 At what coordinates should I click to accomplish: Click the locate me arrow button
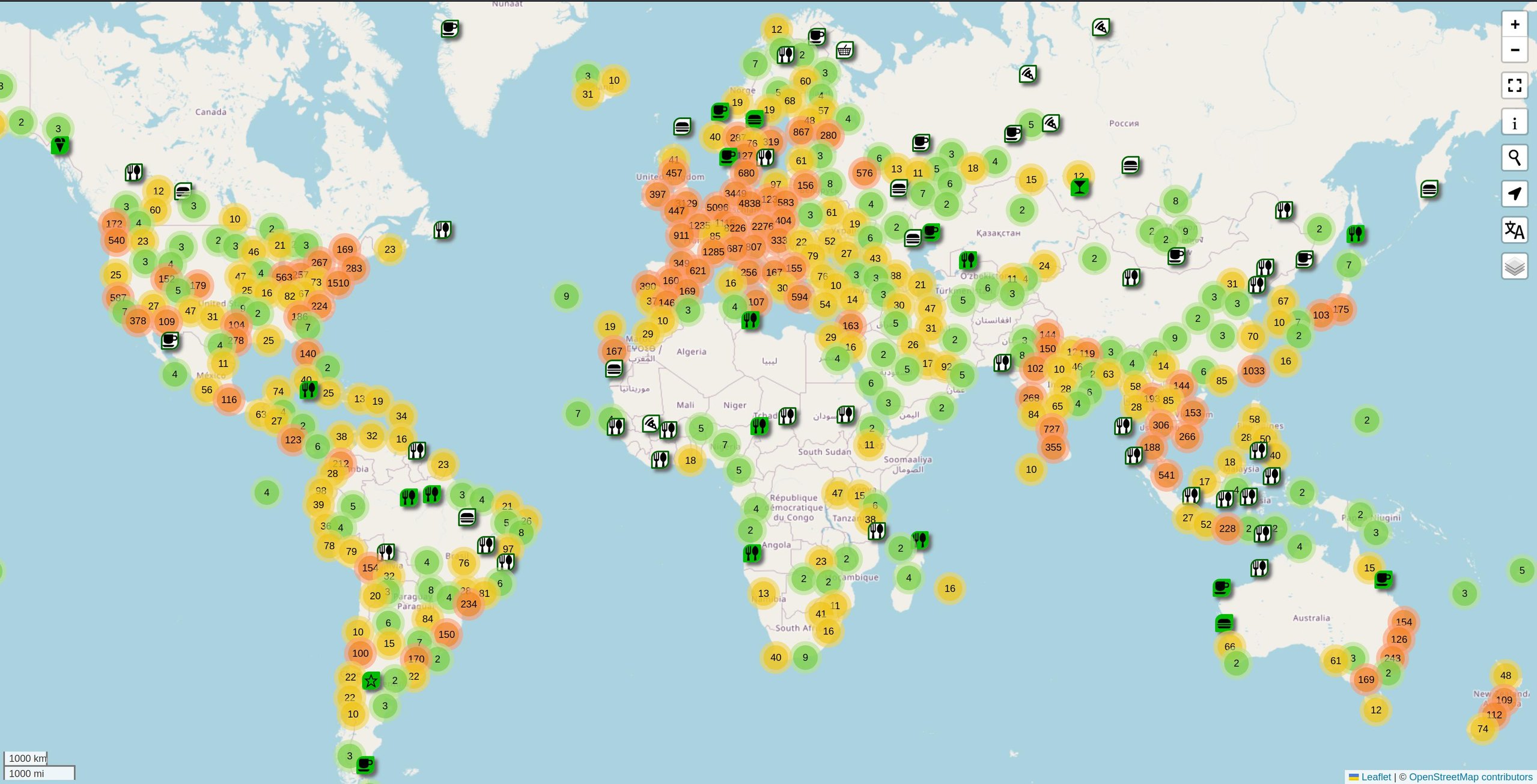click(1514, 193)
